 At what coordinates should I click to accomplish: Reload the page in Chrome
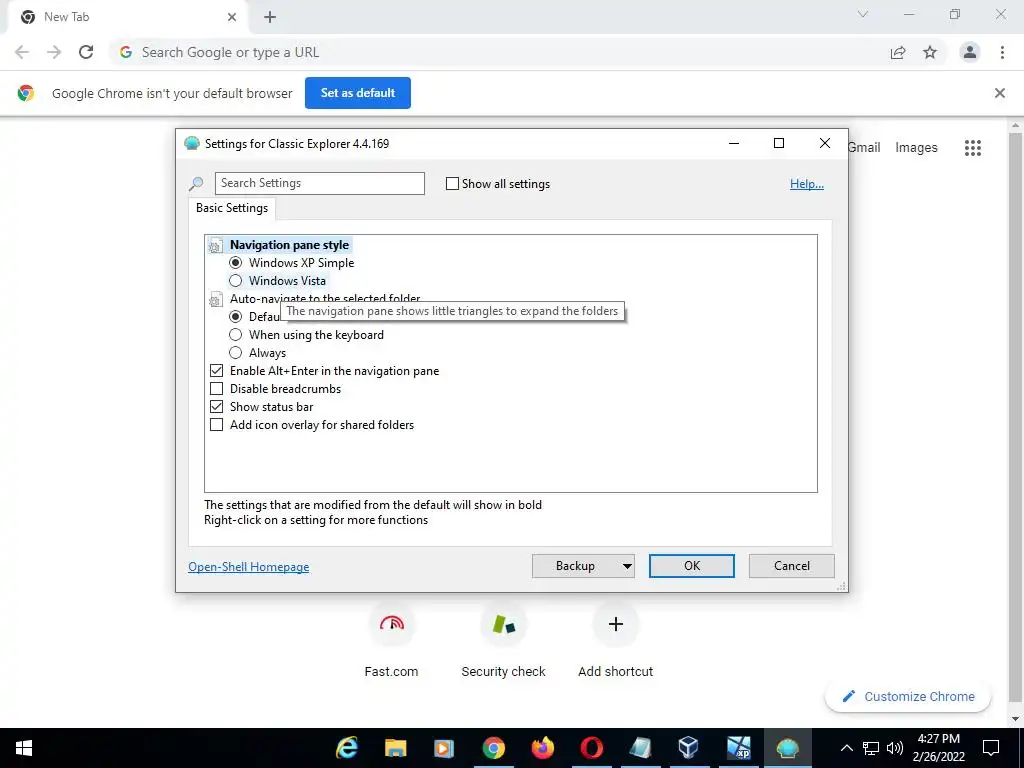[86, 52]
